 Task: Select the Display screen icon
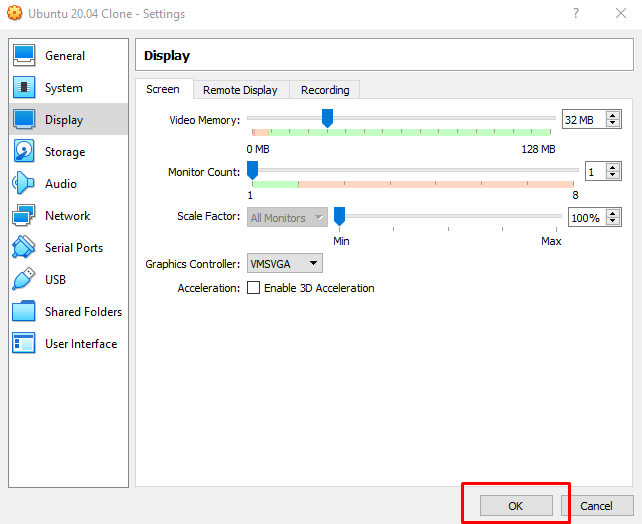24,119
